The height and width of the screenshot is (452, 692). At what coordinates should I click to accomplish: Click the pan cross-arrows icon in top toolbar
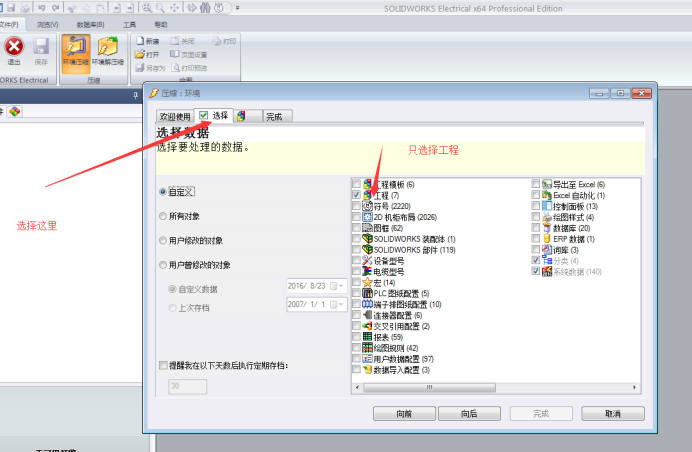pyautogui.click(x=175, y=8)
